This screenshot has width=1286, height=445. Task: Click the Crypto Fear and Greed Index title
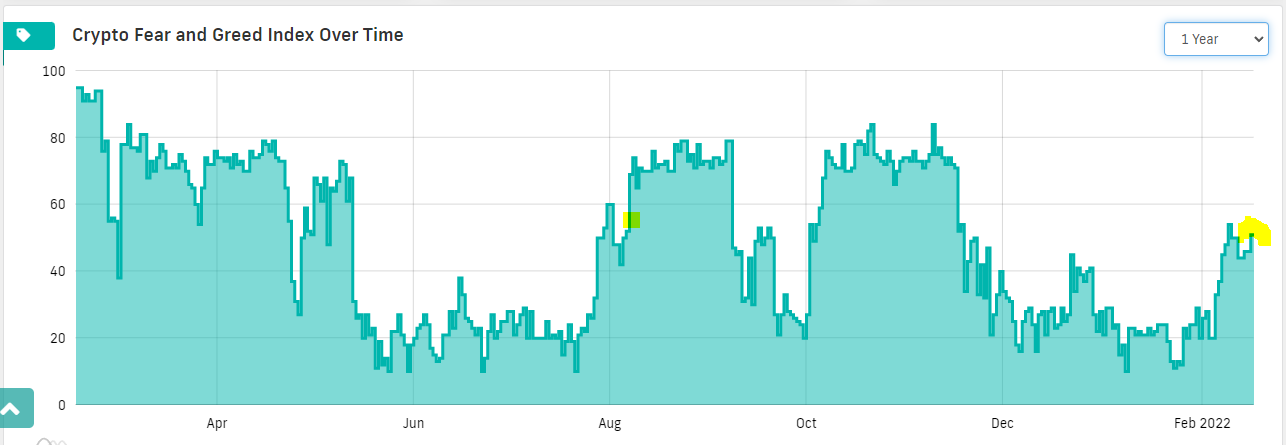coord(238,35)
